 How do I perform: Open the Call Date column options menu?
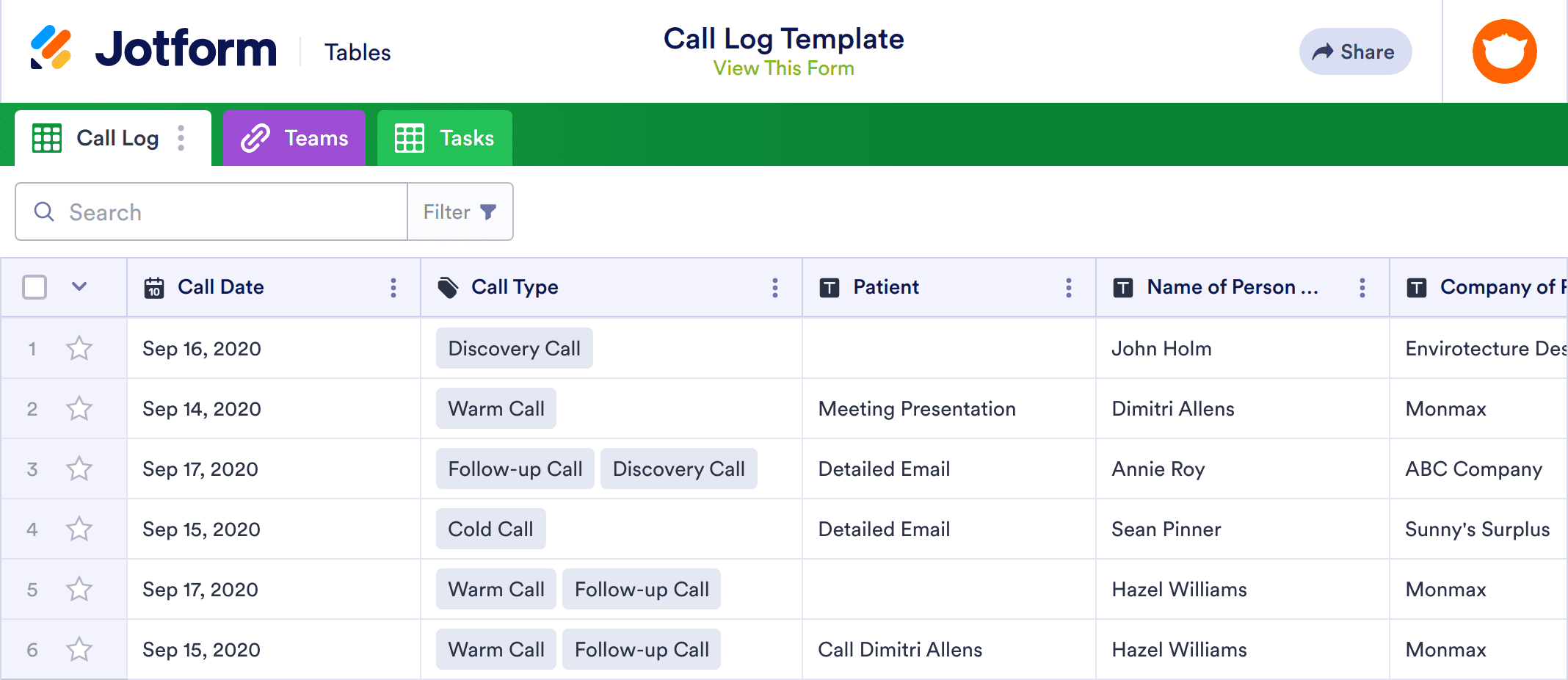(393, 287)
